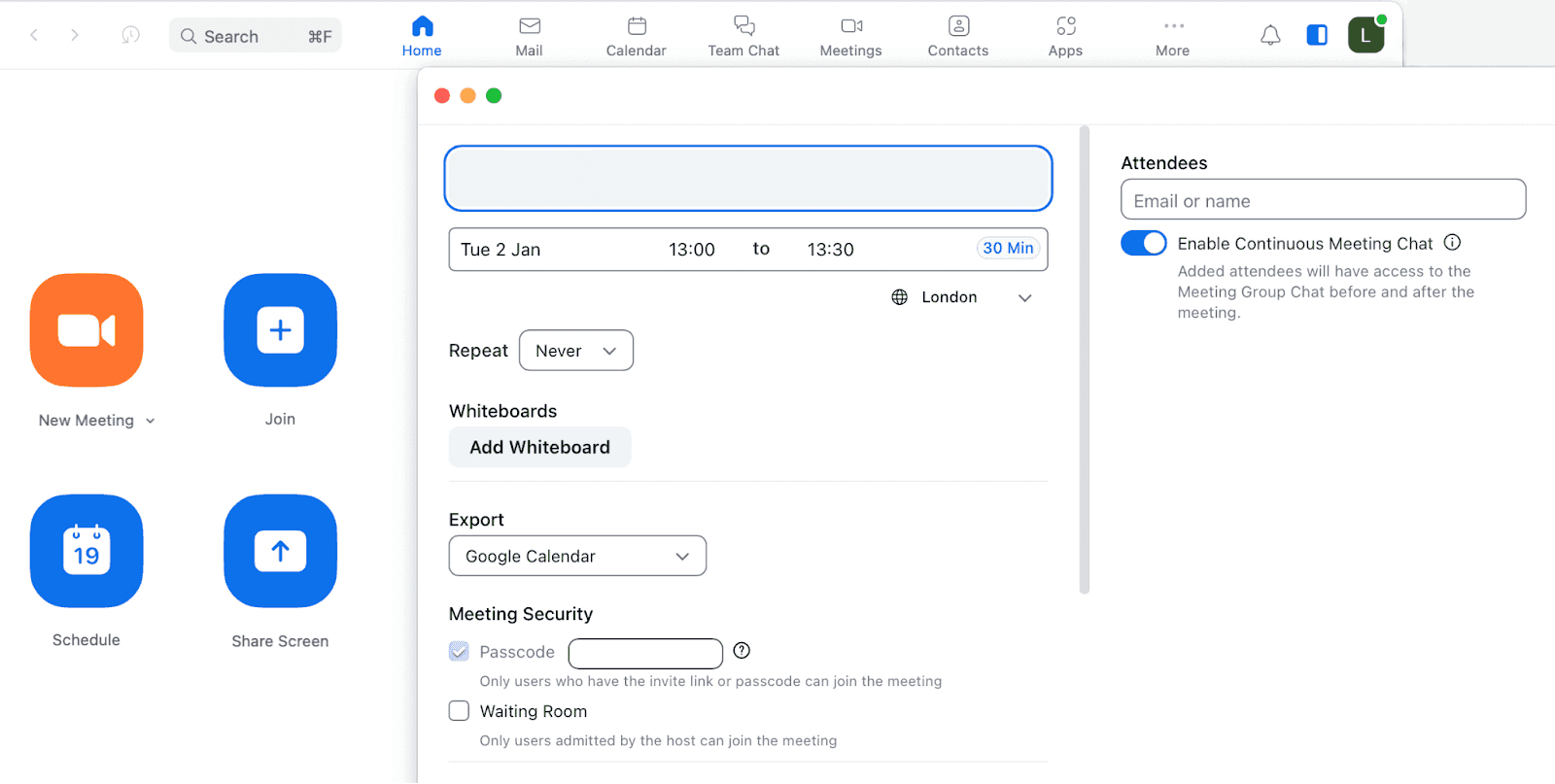
Task: Disable Enable Continuous Meeting Chat toggle
Action: pyautogui.click(x=1144, y=243)
